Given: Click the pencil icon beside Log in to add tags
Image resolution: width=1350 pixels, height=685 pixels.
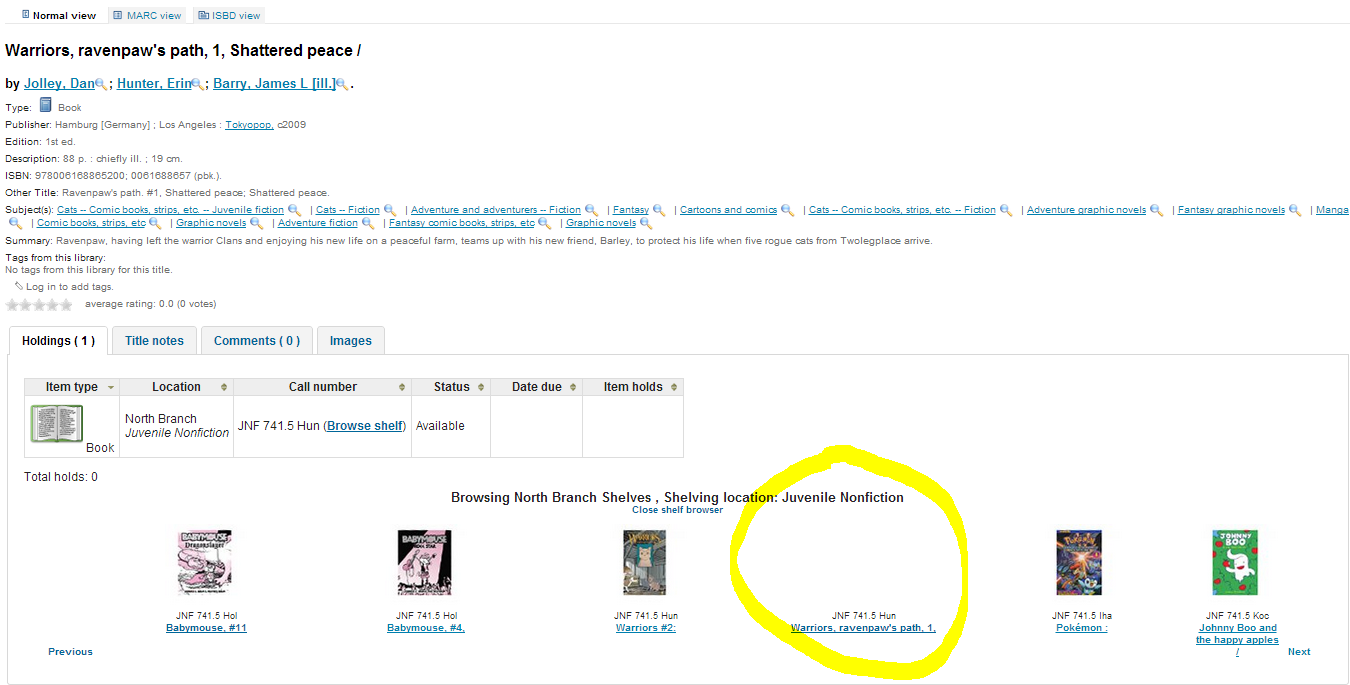Looking at the screenshot, I should click(18, 286).
